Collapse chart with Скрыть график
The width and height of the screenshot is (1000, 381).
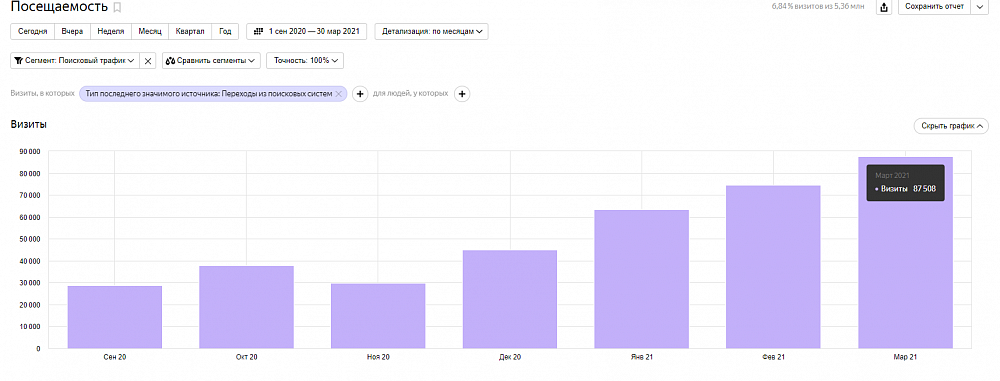coord(951,126)
